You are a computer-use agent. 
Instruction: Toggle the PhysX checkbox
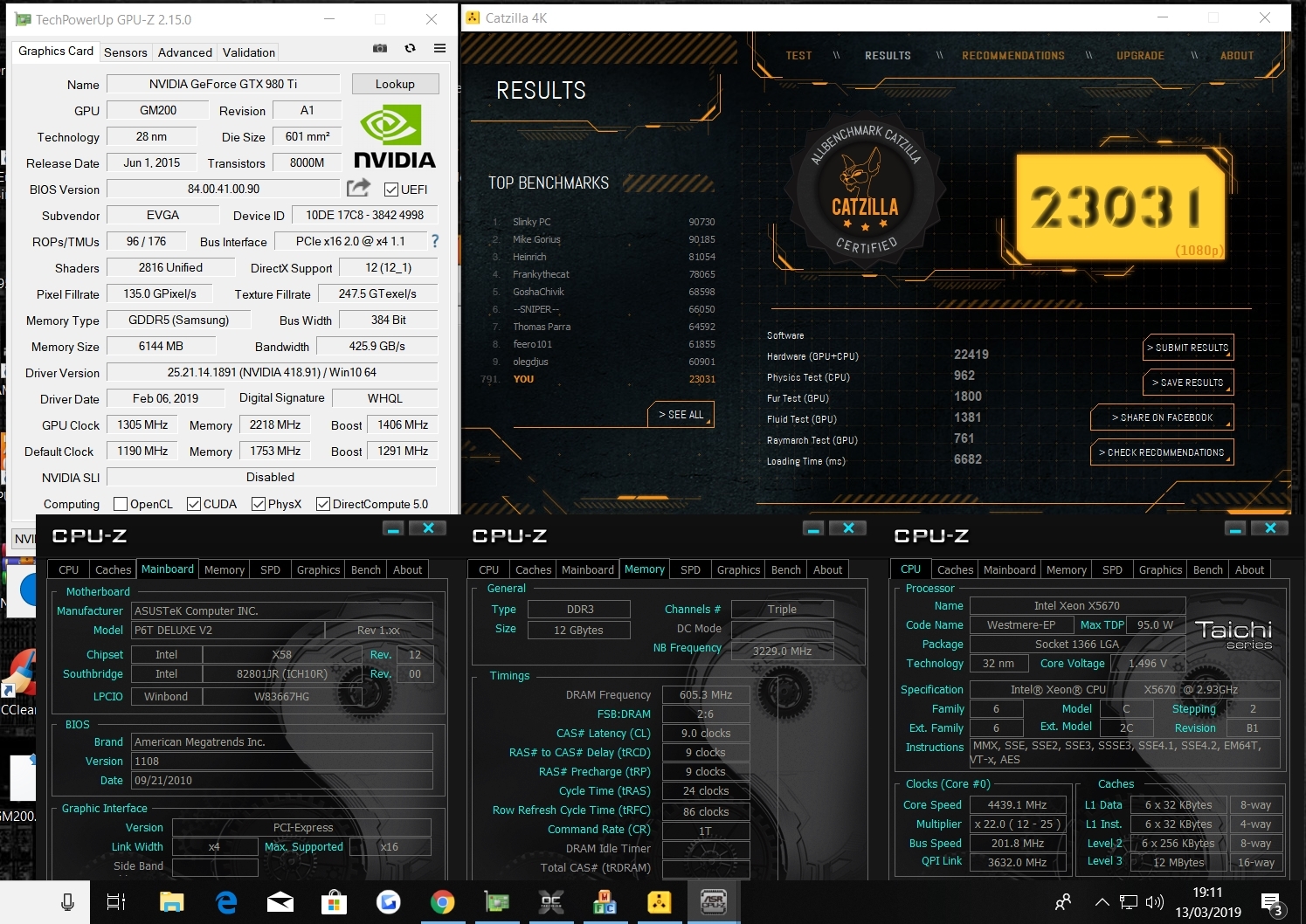point(259,504)
